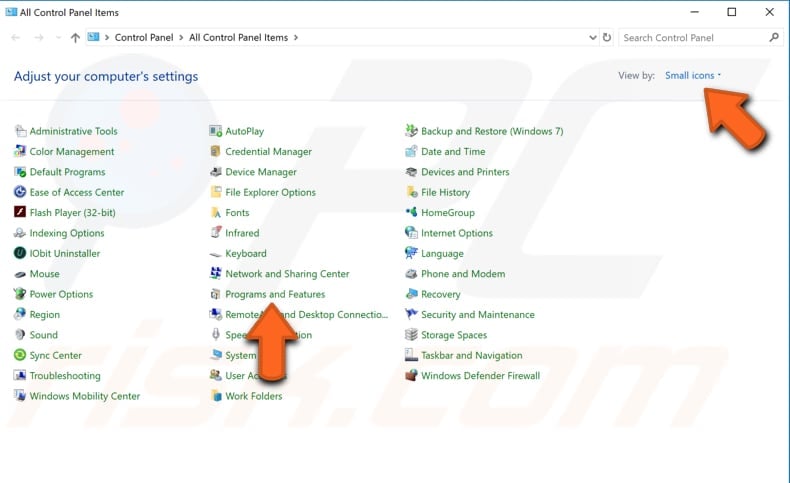
Task: Click the Back navigation arrow
Action: (16, 38)
